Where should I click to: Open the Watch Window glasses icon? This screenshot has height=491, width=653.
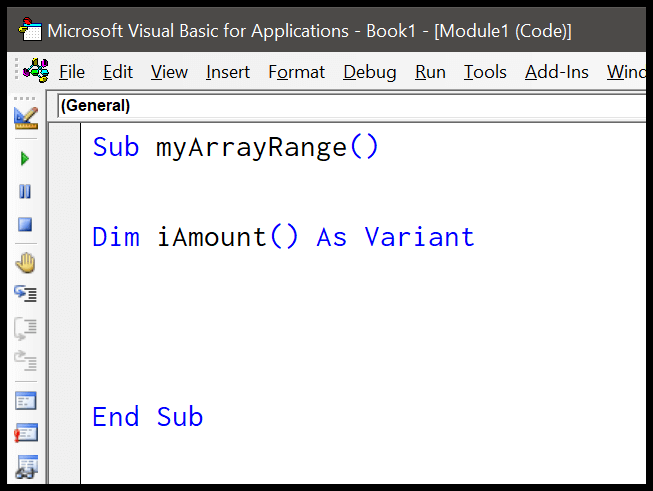[x=25, y=466]
